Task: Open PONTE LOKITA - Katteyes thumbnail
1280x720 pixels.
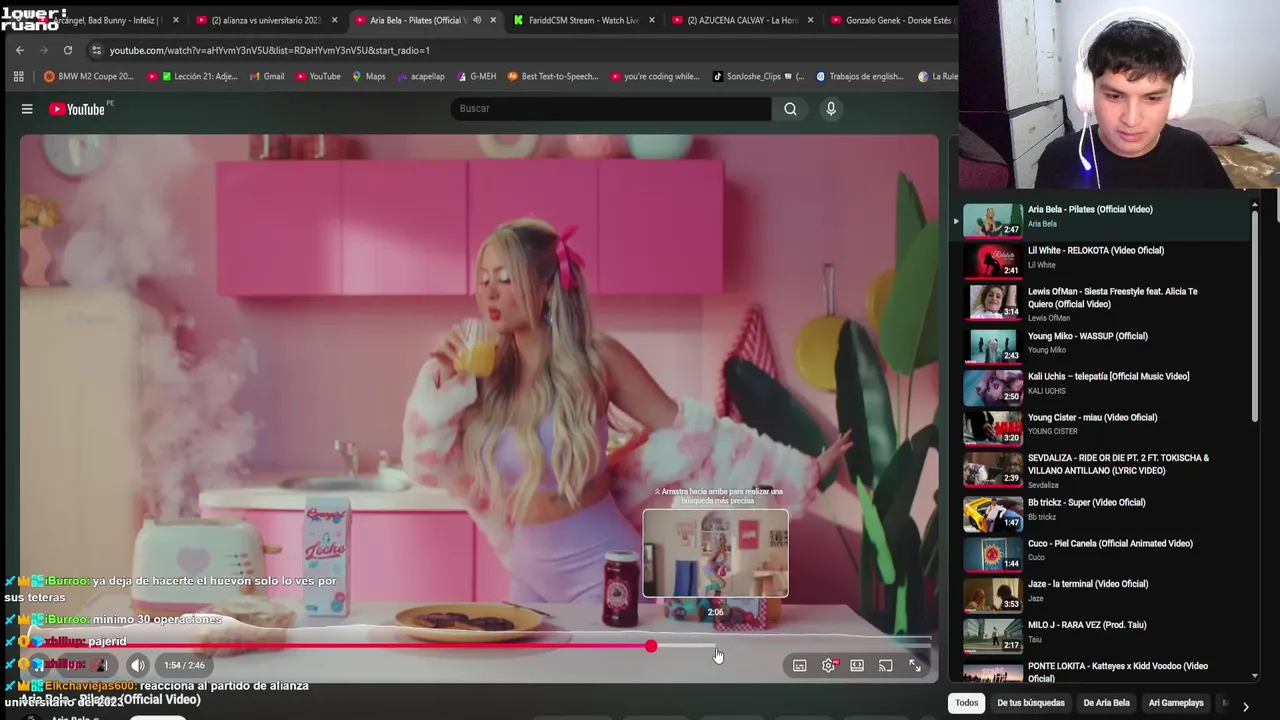Action: point(992,673)
